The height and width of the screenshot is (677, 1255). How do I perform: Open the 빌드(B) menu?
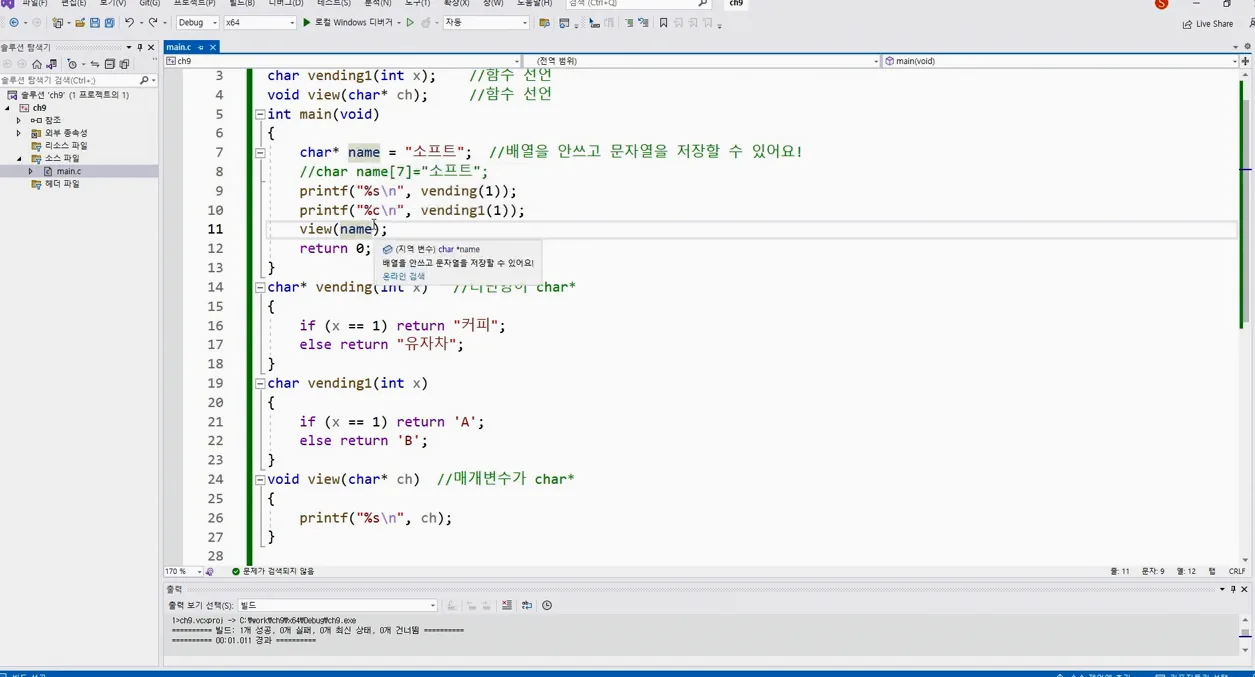pos(242,3)
